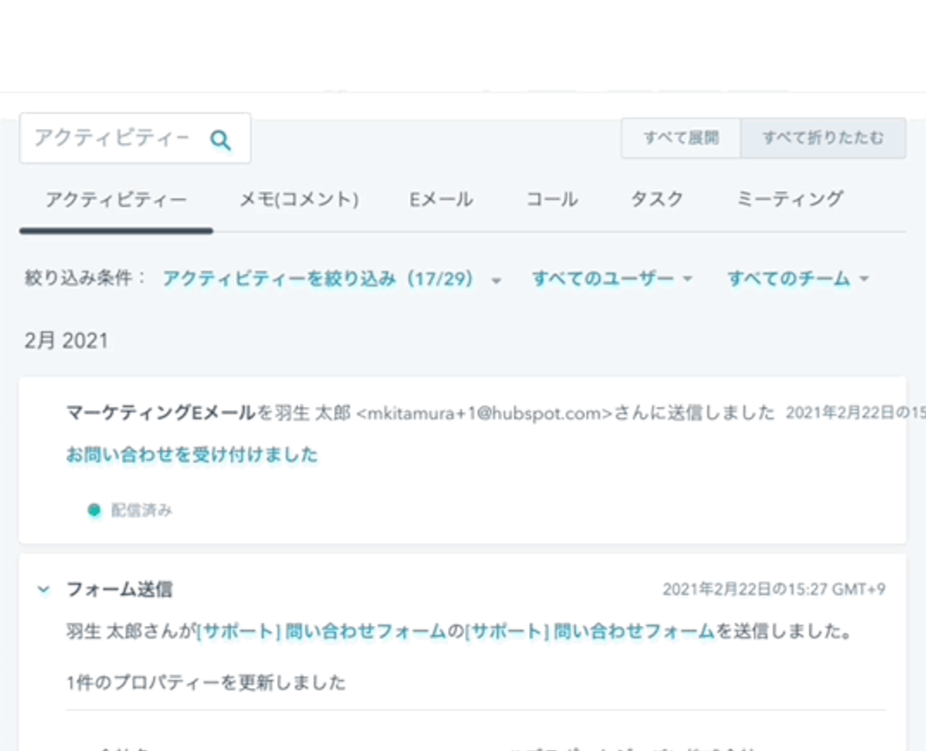Click the 2021年2月22日の15:27 GMT+9 timestamp
This screenshot has height=751, width=926.
click(774, 589)
